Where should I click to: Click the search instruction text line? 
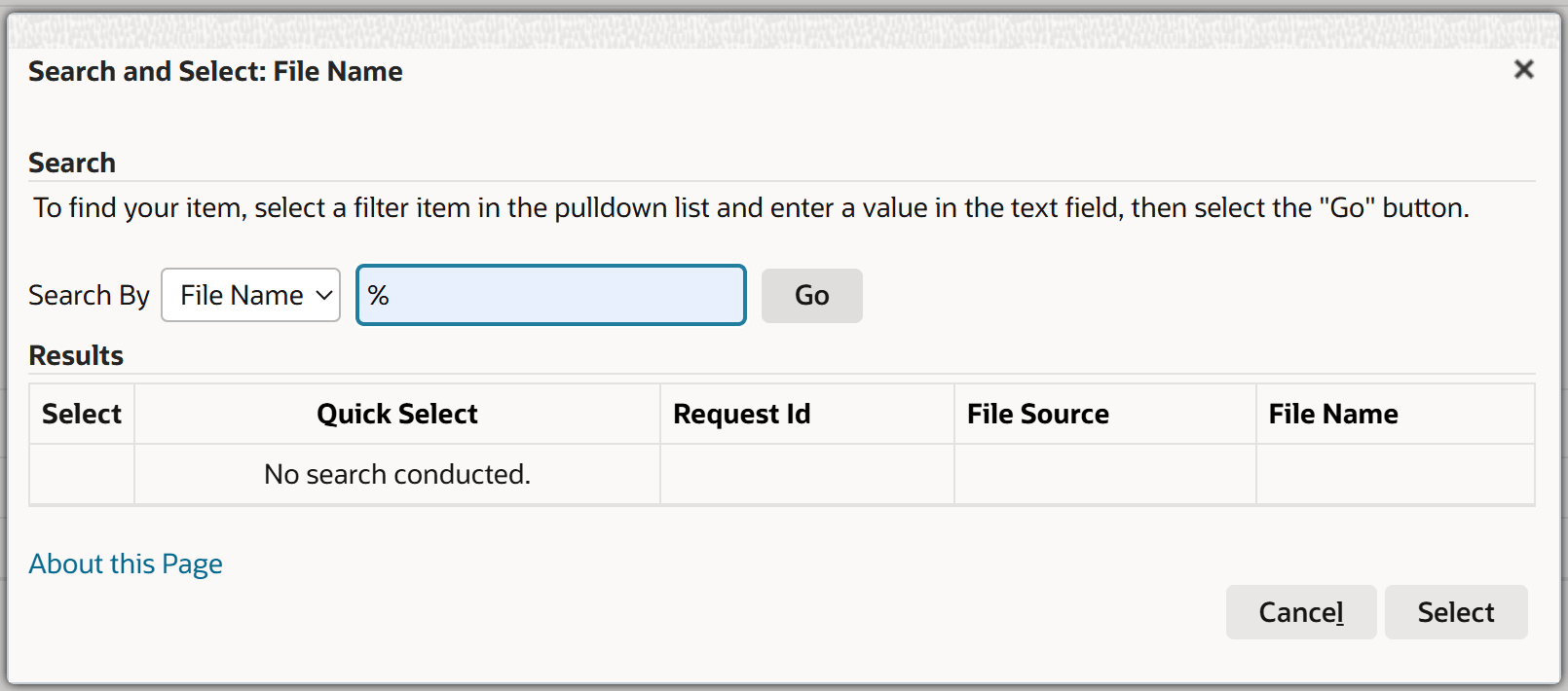(751, 208)
